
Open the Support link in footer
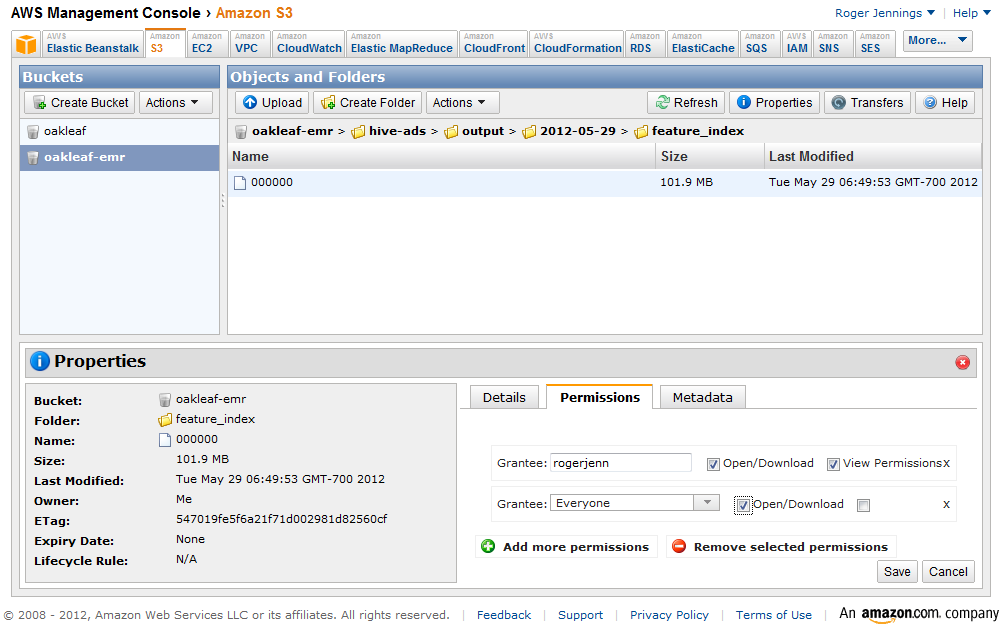580,615
